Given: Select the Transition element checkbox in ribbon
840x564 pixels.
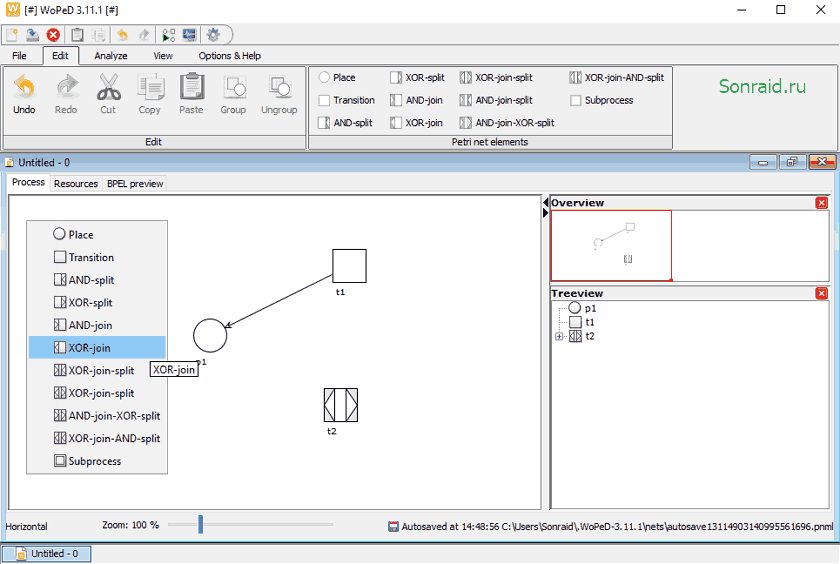Looking at the screenshot, I should (x=347, y=100).
